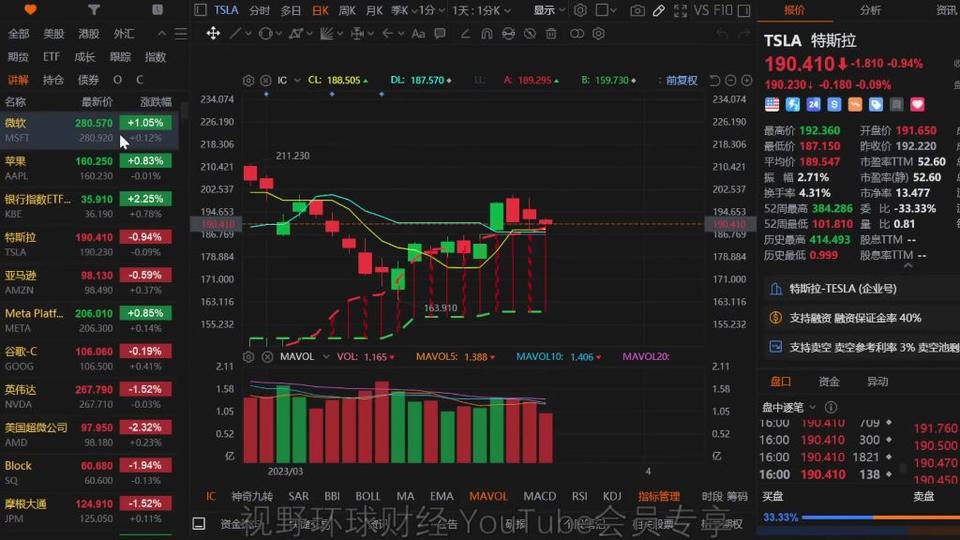Open the 1天:1分K dropdown
The height and width of the screenshot is (540, 960).
(480, 10)
